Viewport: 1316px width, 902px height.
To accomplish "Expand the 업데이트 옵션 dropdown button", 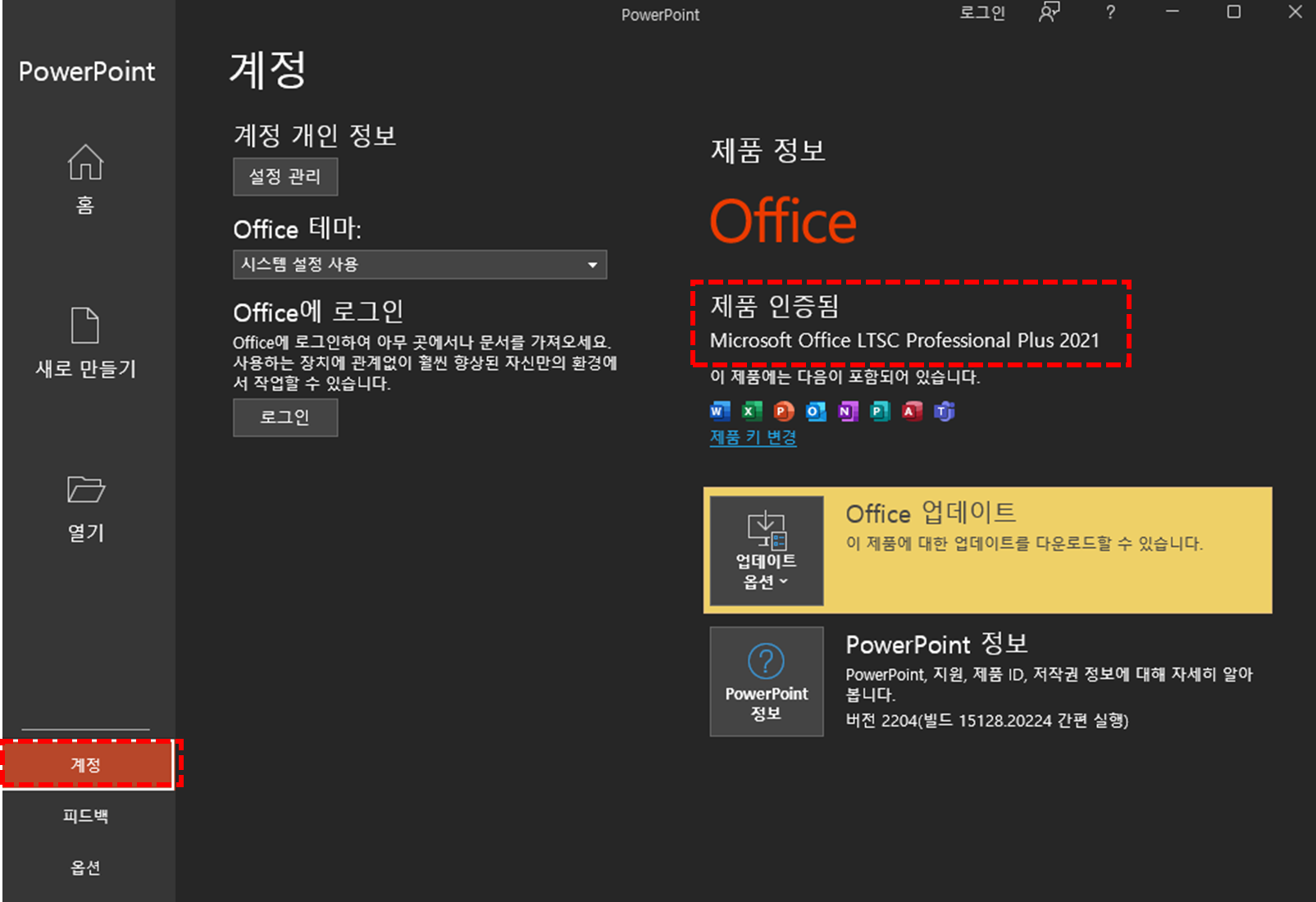I will point(767,550).
